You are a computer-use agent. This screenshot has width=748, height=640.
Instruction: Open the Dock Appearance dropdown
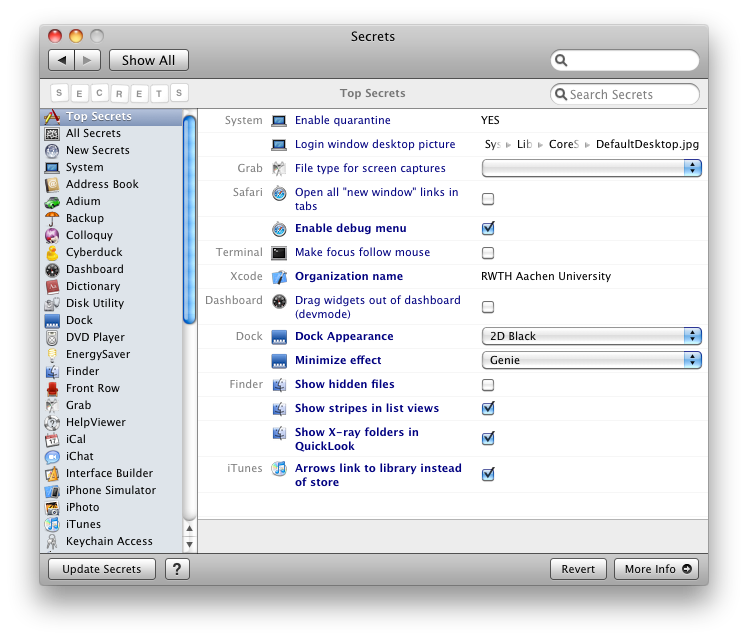pyautogui.click(x=591, y=337)
